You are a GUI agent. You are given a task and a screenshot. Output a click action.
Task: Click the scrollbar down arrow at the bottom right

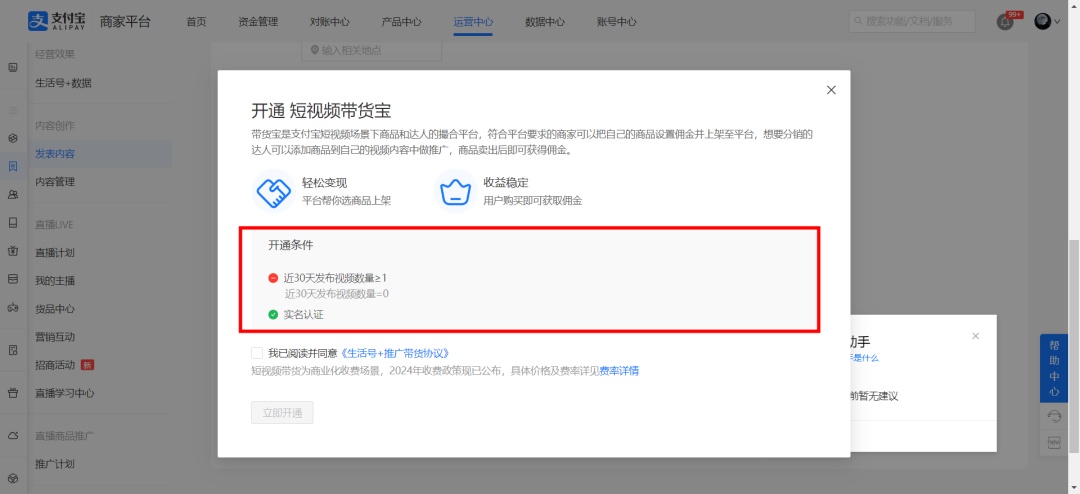tap(1074, 488)
